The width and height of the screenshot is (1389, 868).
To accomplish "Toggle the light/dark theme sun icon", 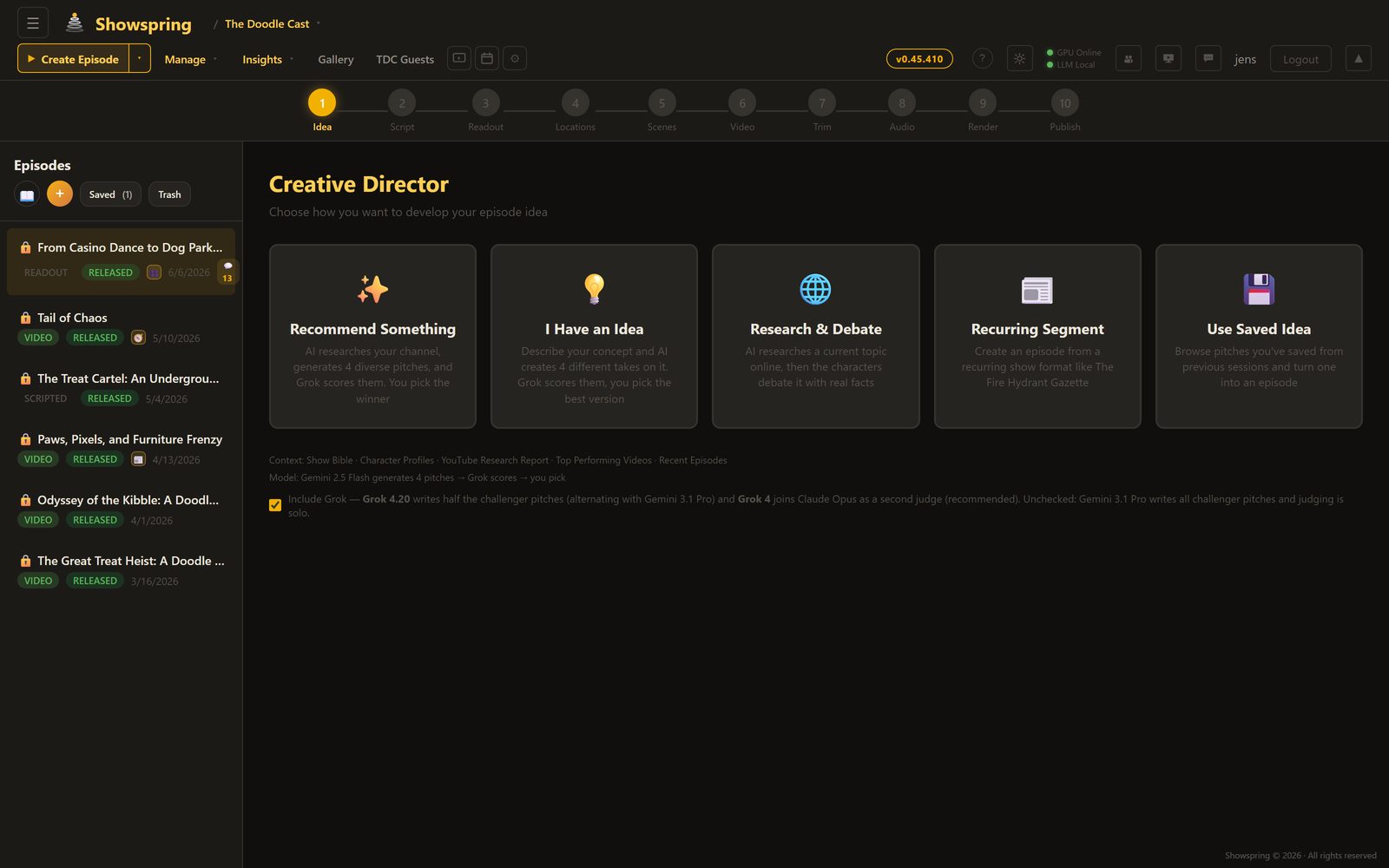I will click(x=1019, y=58).
